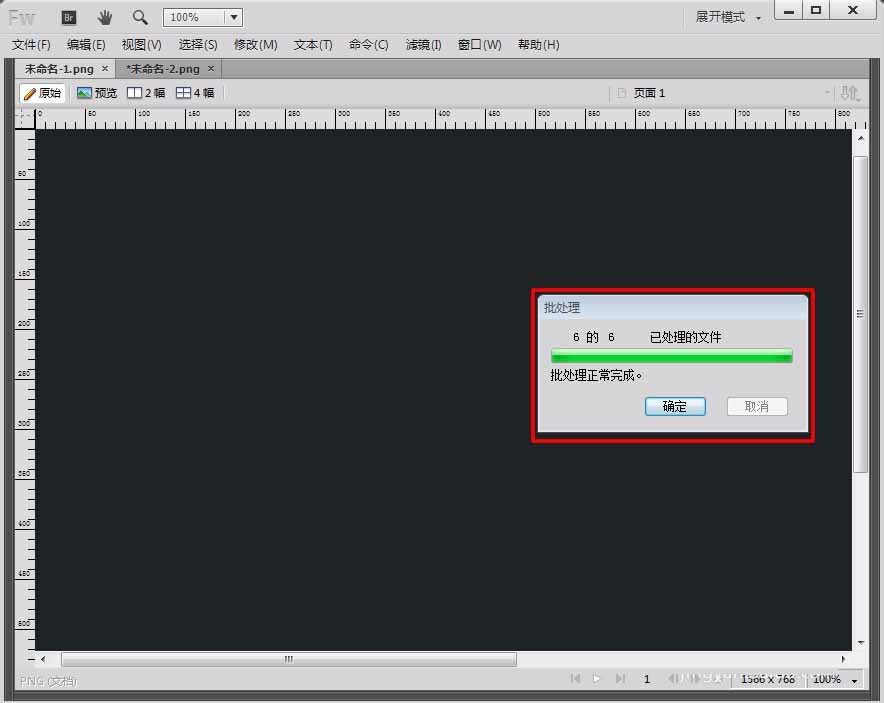Image resolution: width=884 pixels, height=703 pixels.
Task: Switch to 原始 original view mode
Action: pyautogui.click(x=42, y=92)
